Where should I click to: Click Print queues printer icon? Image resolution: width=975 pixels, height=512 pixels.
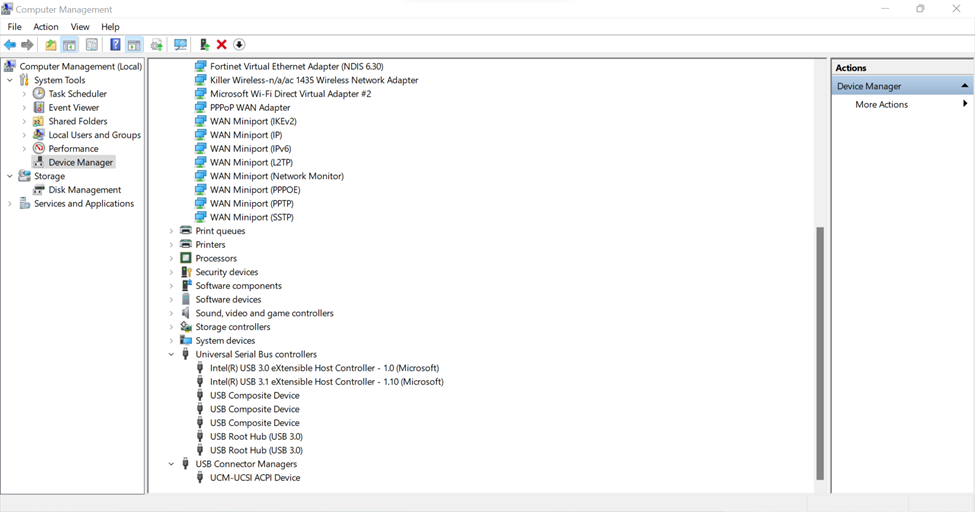click(x=185, y=231)
